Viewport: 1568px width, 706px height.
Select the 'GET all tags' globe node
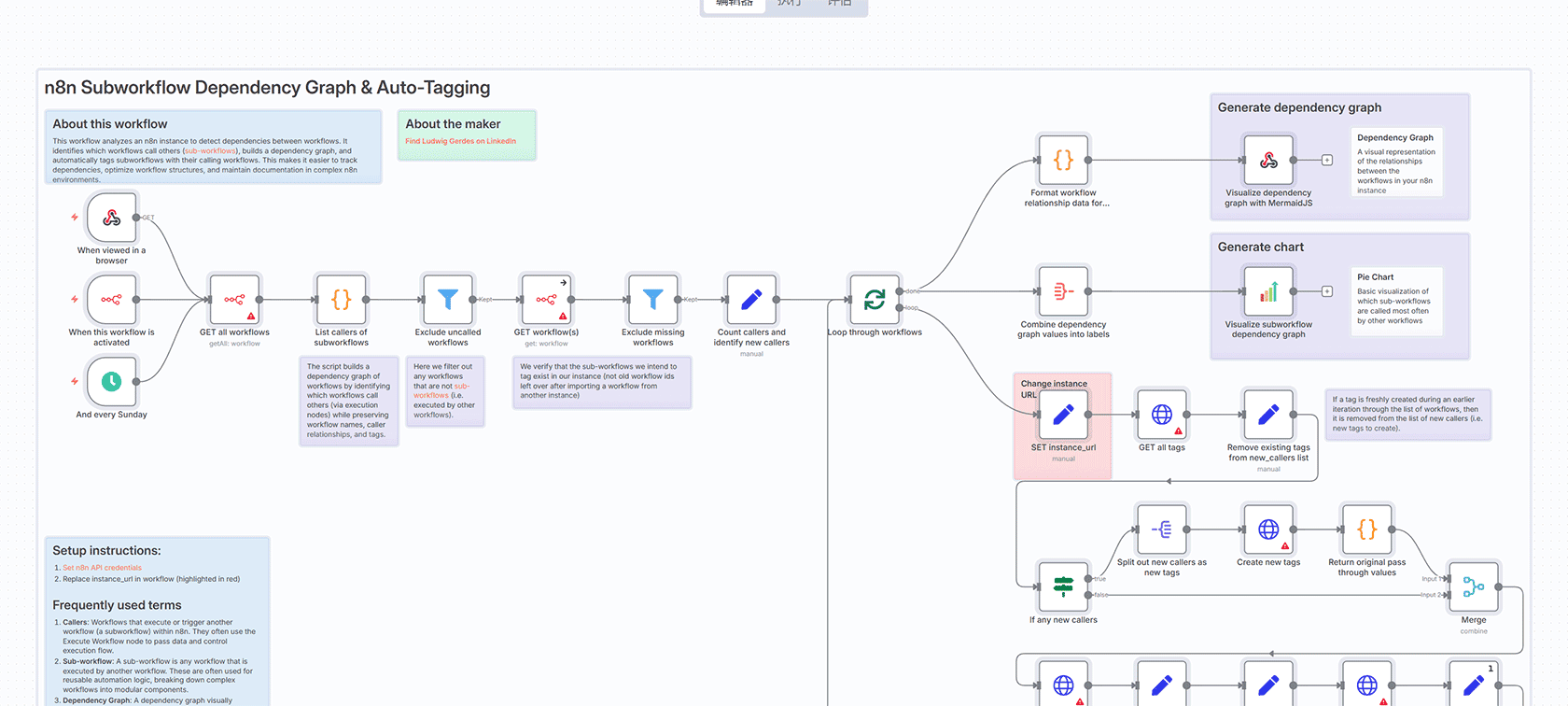pyautogui.click(x=1162, y=415)
